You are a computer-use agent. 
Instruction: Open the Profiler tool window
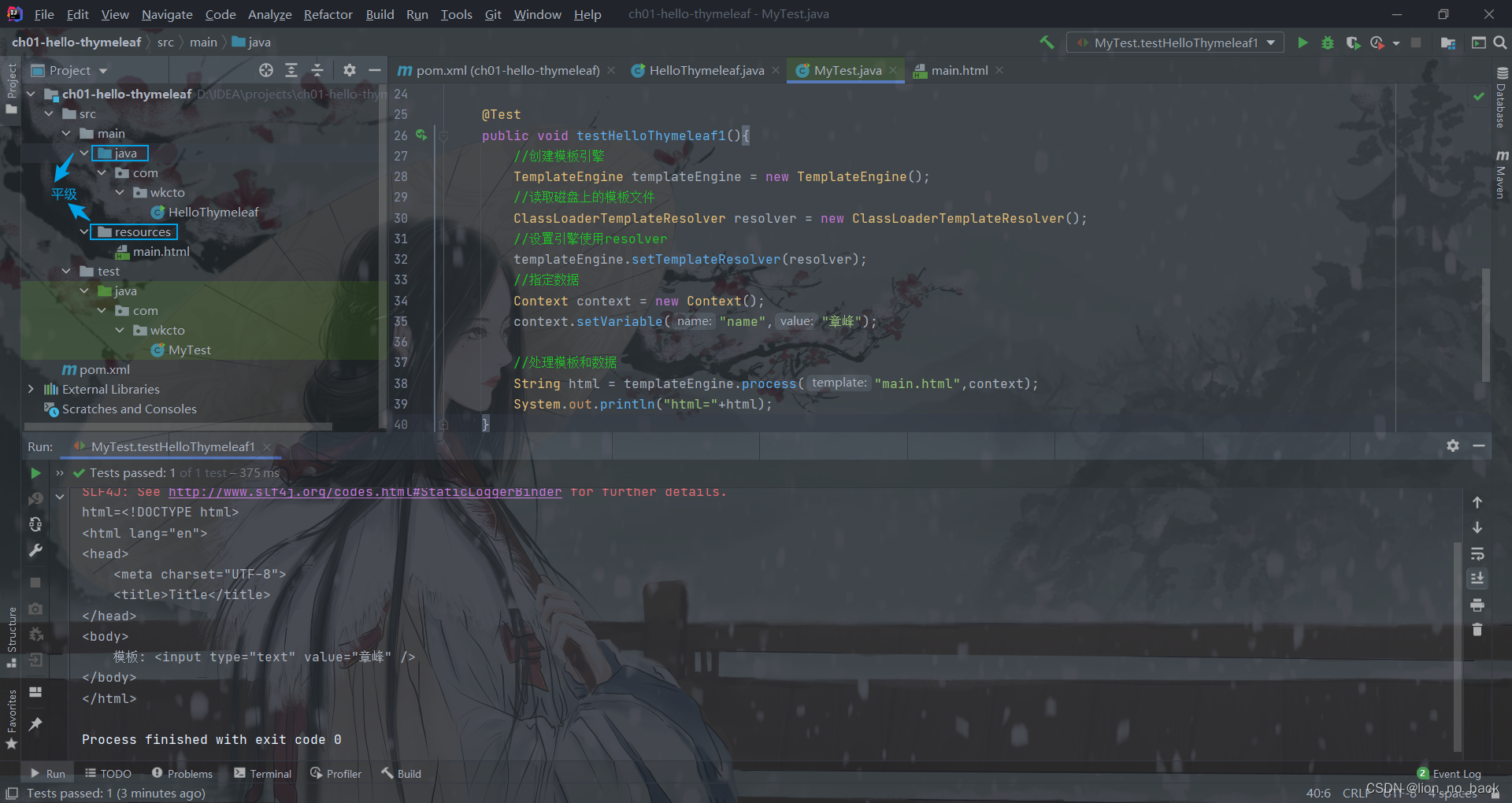336,773
